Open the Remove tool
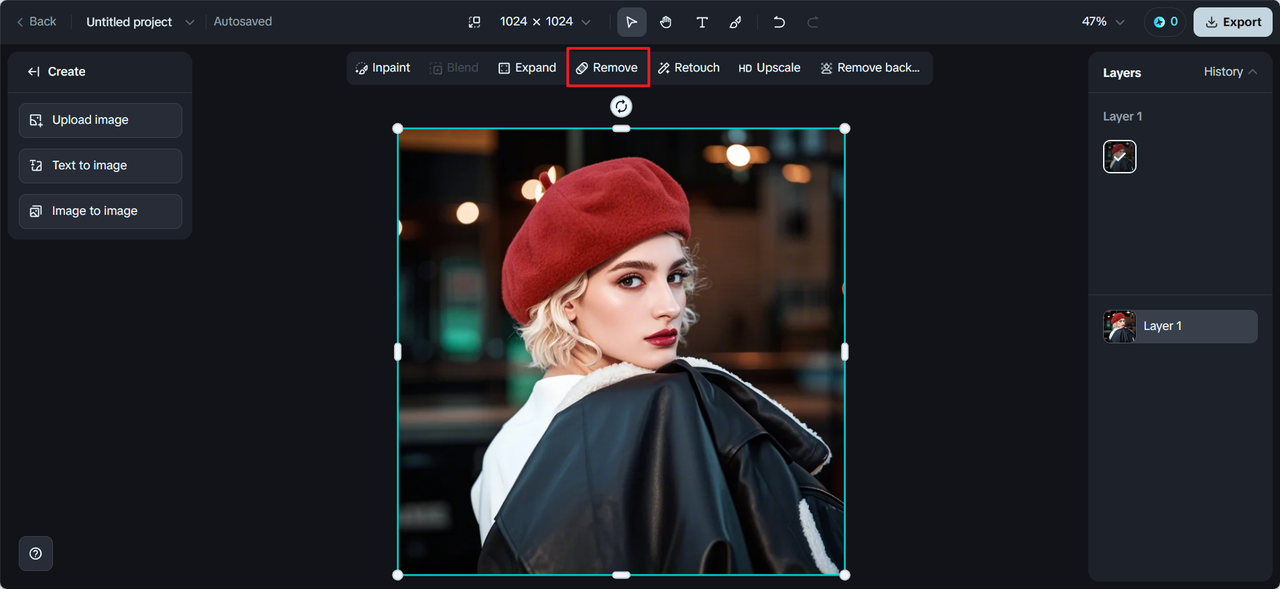 pyautogui.click(x=607, y=68)
